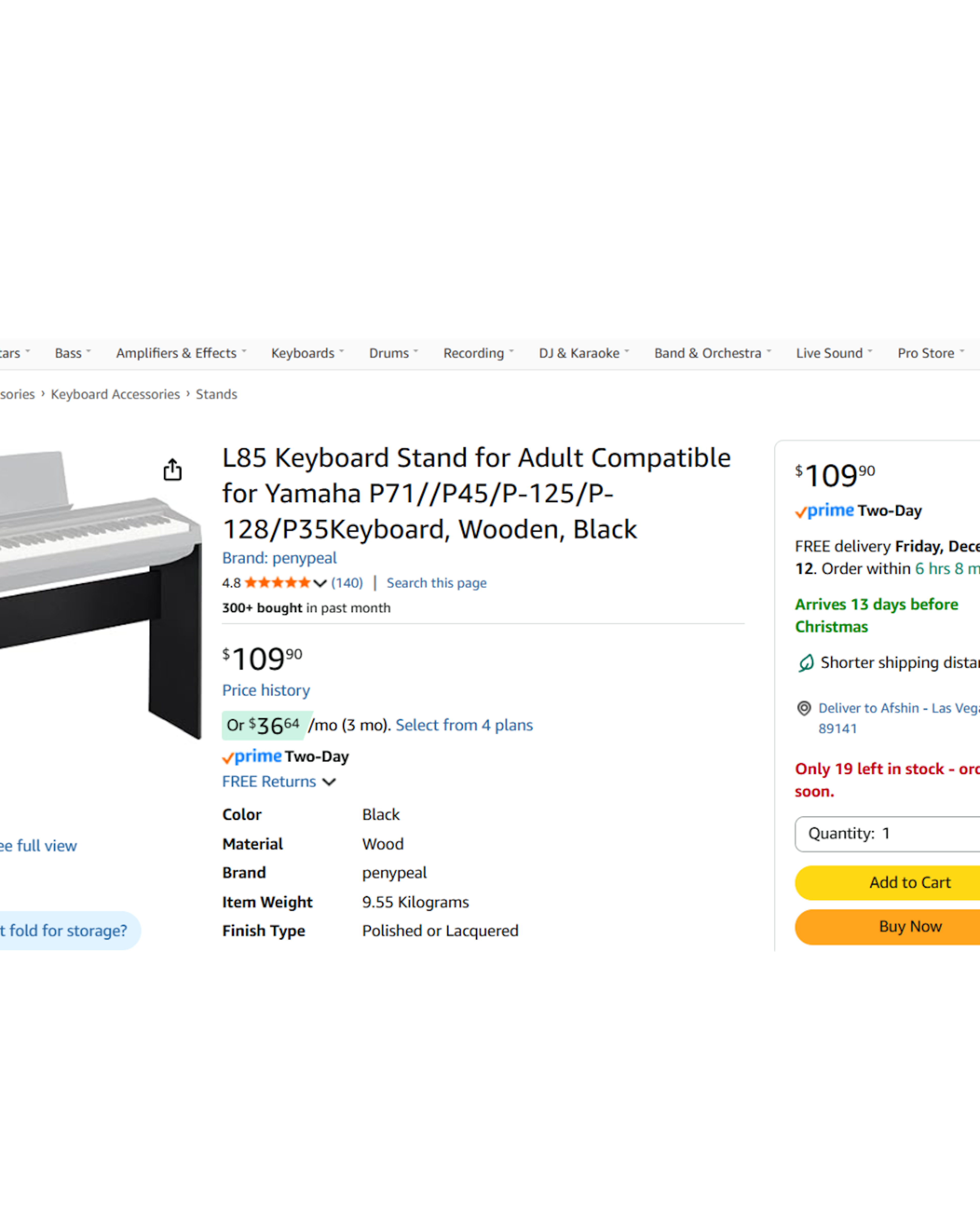This screenshot has width=980, height=1225.
Task: Click the delivery location pin icon
Action: pos(803,708)
